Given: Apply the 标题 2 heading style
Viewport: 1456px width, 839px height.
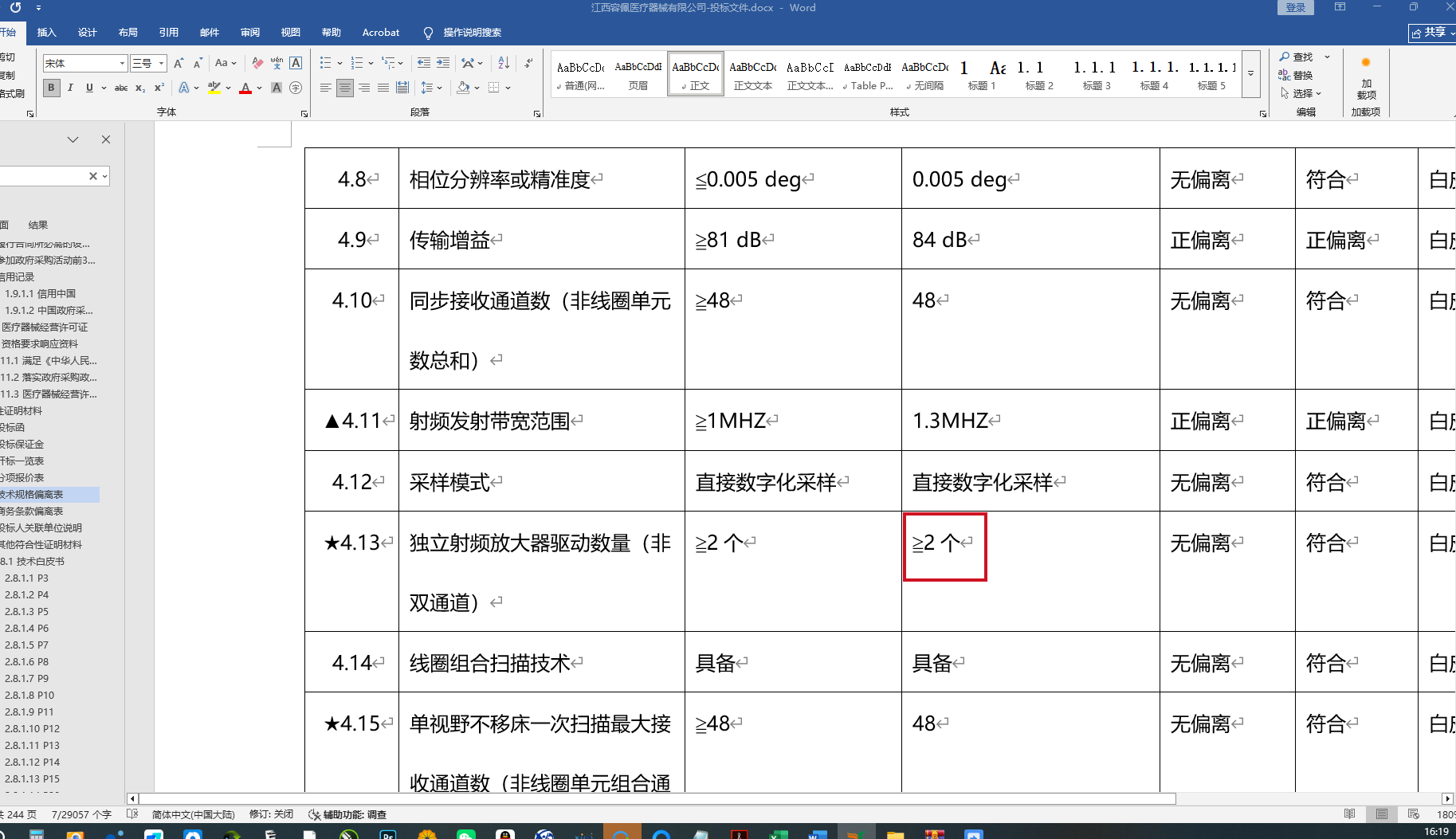Looking at the screenshot, I should coord(1039,76).
